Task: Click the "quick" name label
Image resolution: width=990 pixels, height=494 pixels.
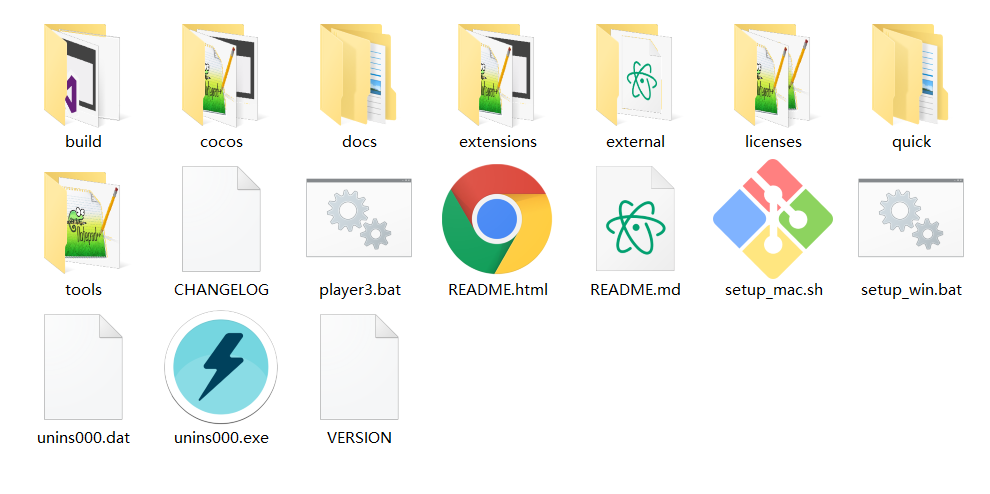Action: (911, 142)
